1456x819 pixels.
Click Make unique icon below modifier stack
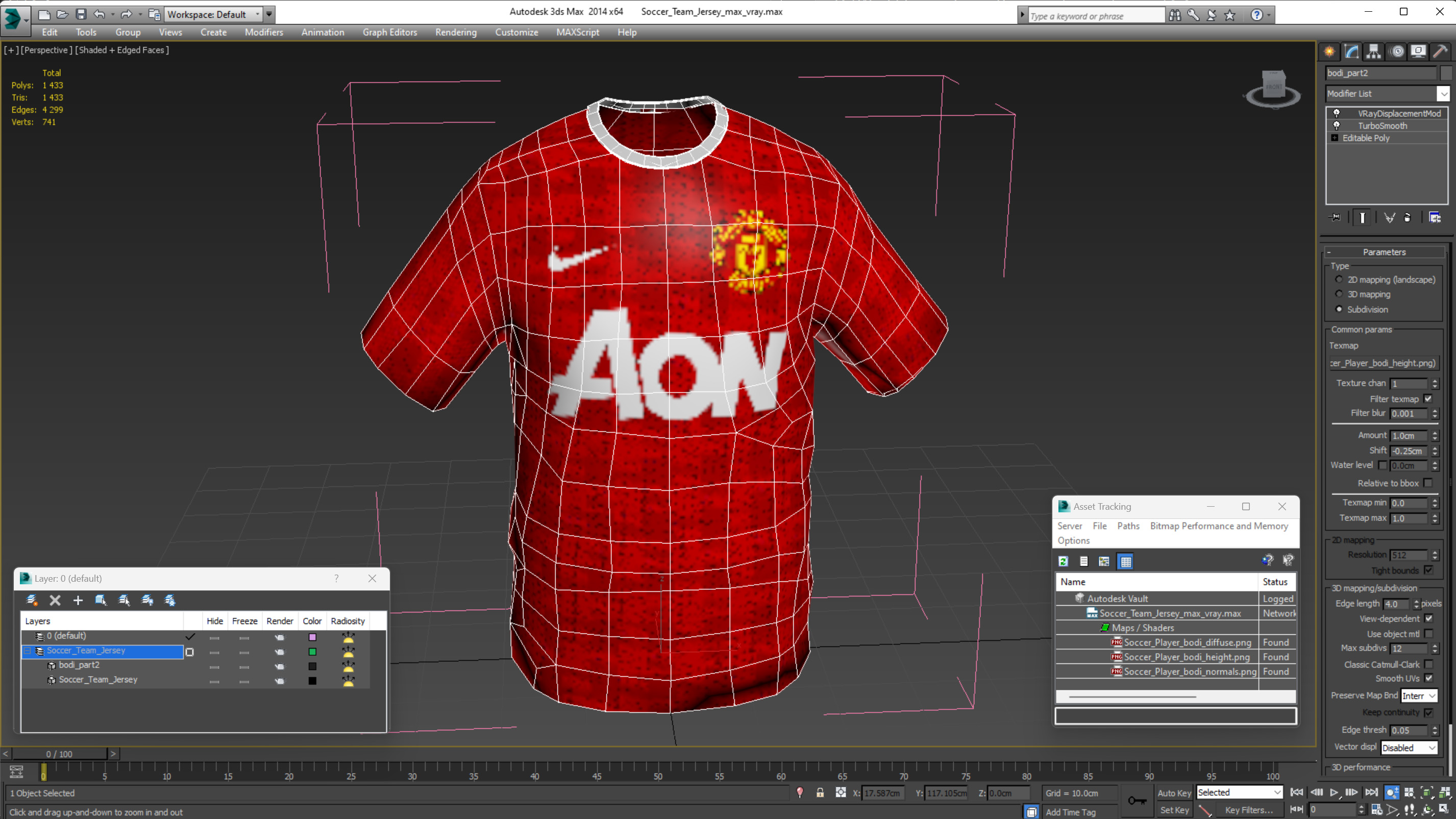click(1389, 217)
